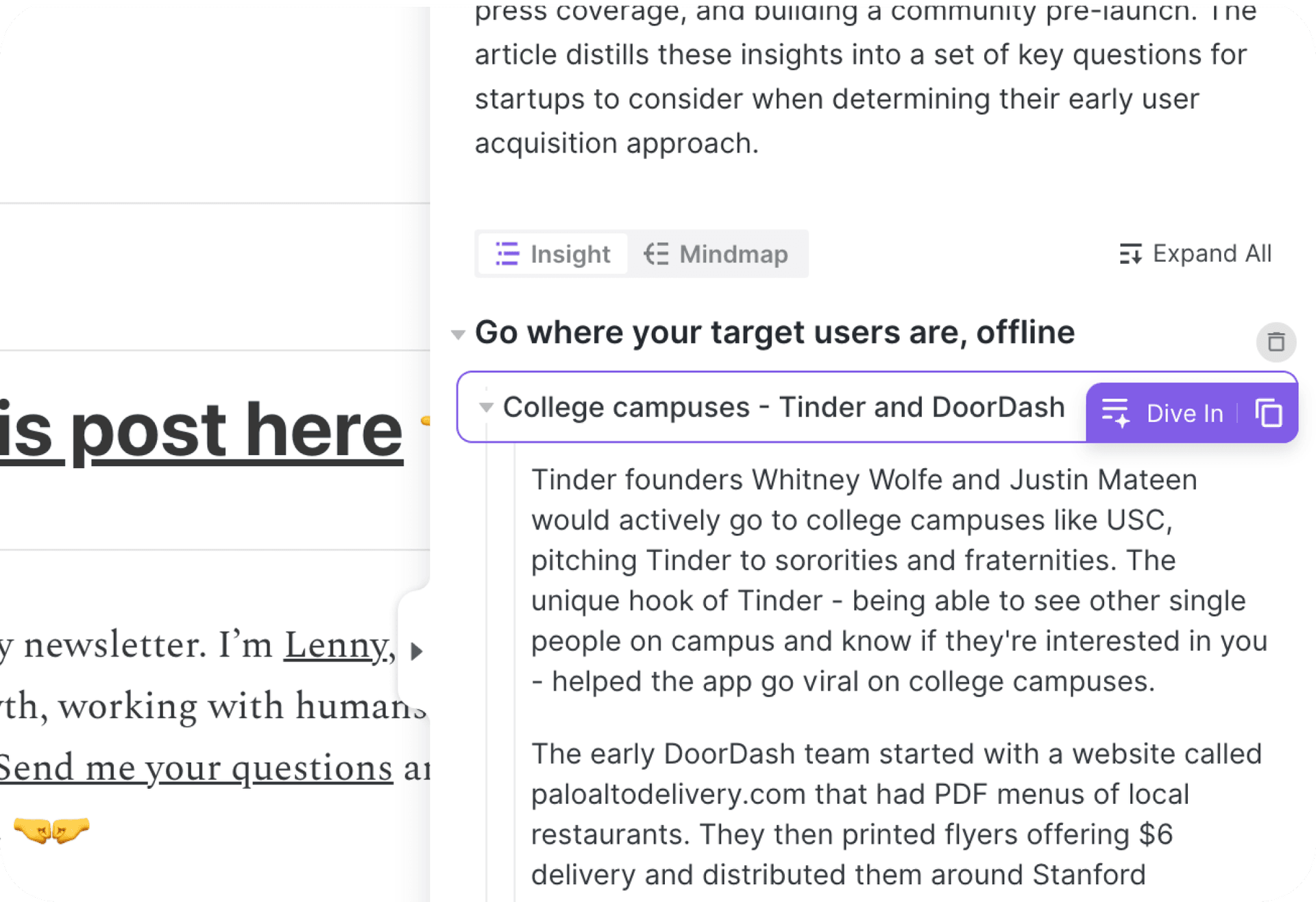The width and height of the screenshot is (1316, 902).
Task: Select the College campuses heading text
Action: [x=783, y=408]
